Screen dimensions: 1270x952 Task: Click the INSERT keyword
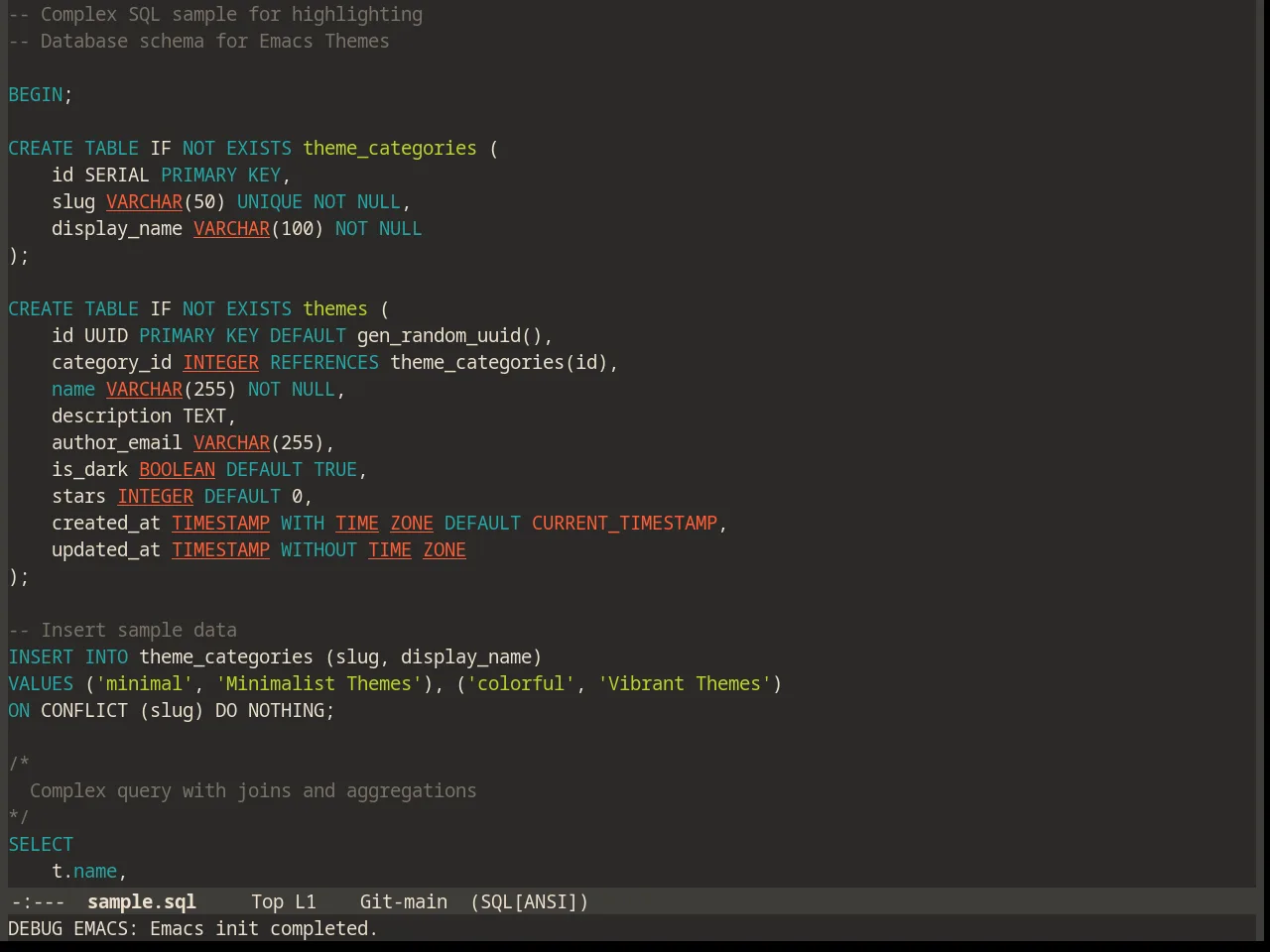(x=41, y=656)
